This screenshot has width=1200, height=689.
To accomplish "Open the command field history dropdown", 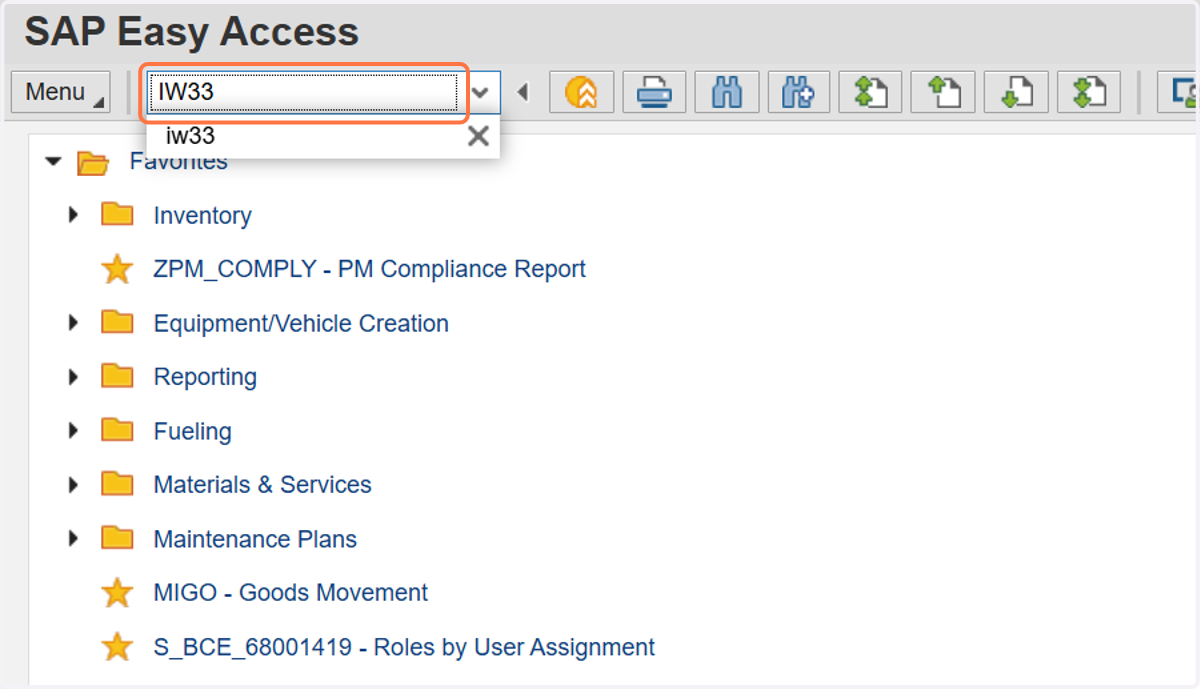I will coord(481,93).
